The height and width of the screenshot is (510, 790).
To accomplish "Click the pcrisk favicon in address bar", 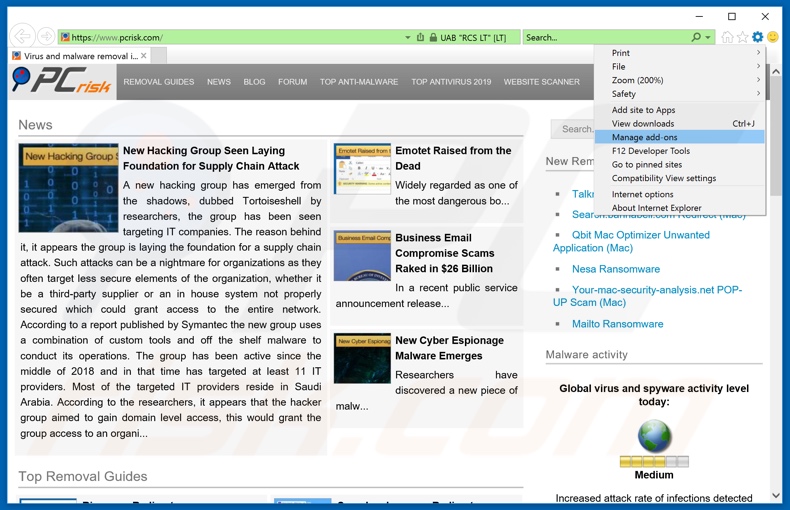I will point(65,37).
